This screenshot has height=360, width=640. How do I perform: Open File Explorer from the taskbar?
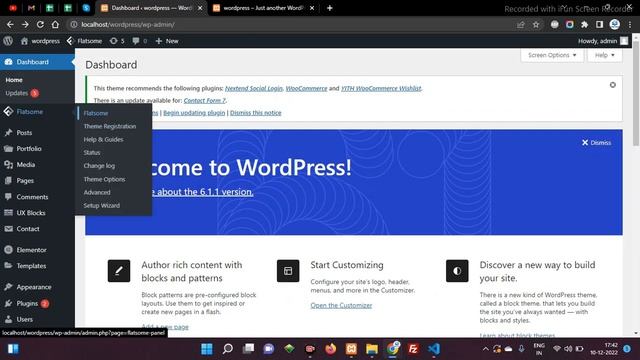point(372,349)
